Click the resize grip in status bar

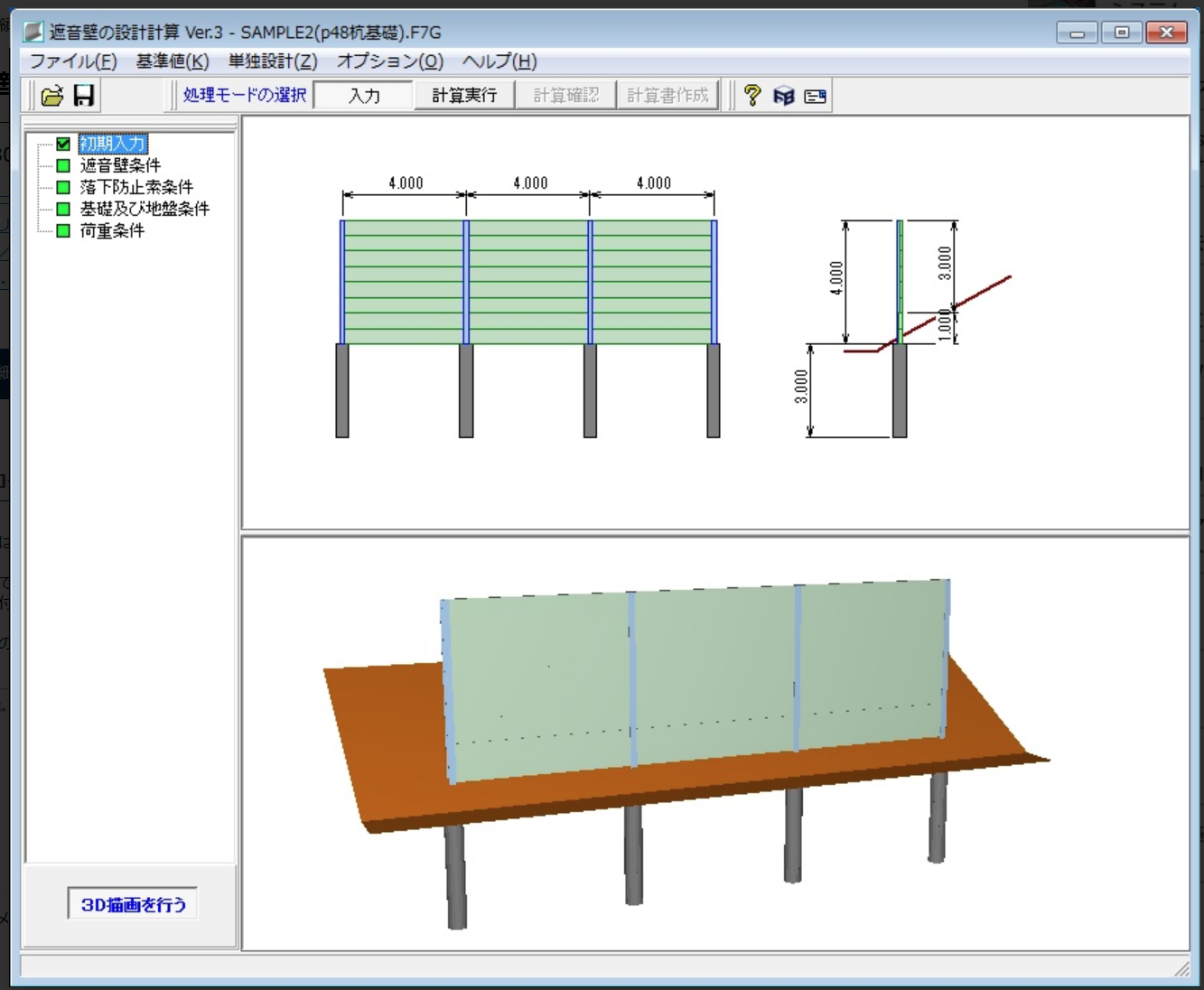coord(1181,968)
